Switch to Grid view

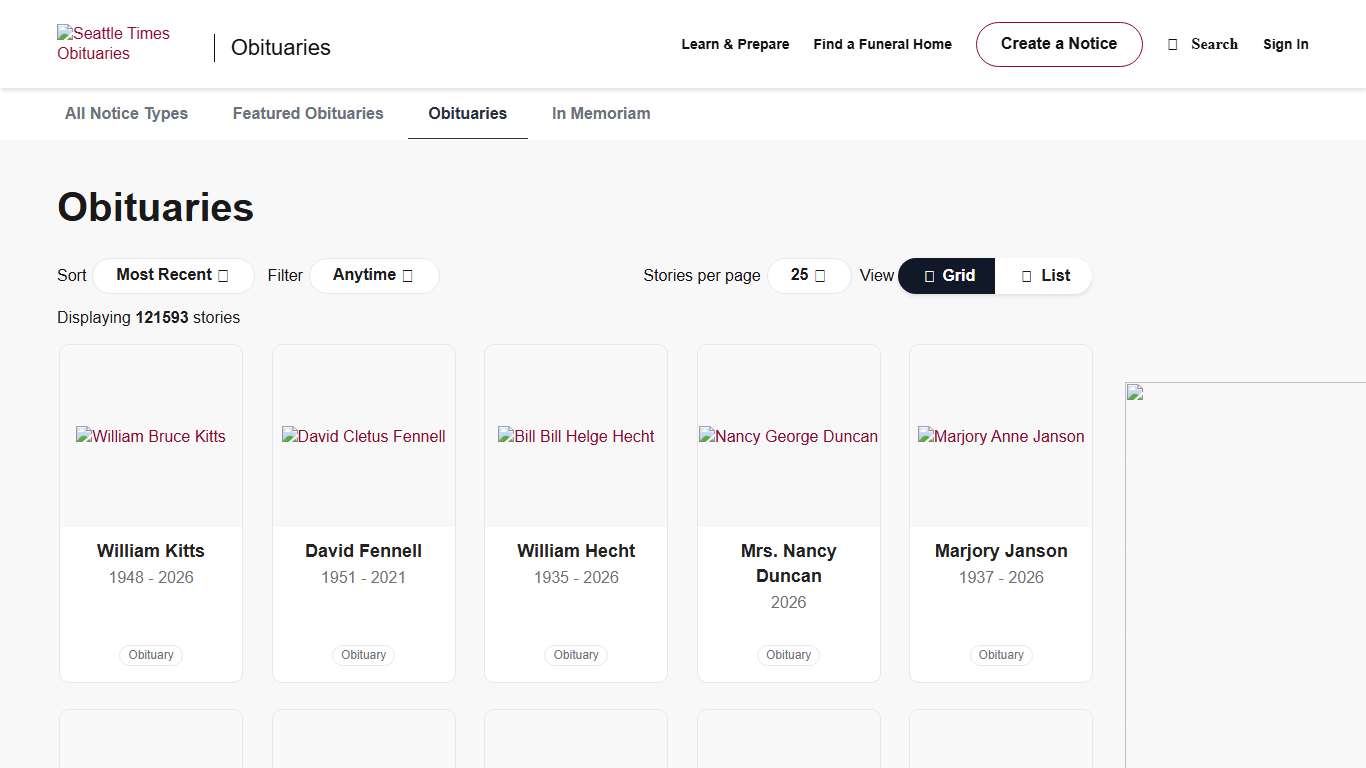click(947, 276)
